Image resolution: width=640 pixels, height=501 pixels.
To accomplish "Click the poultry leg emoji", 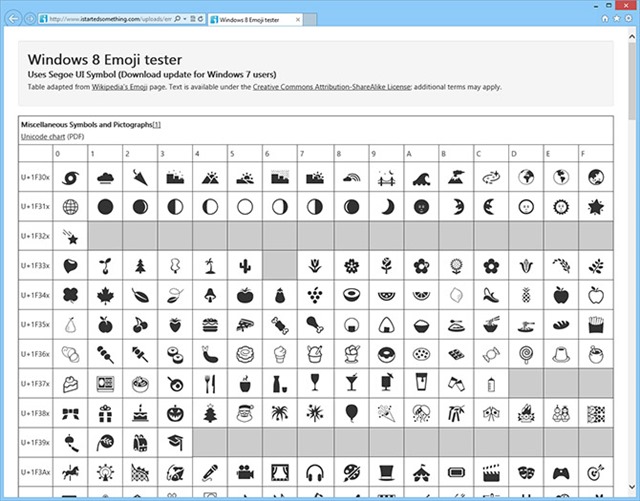I will pyautogui.click(x=315, y=325).
